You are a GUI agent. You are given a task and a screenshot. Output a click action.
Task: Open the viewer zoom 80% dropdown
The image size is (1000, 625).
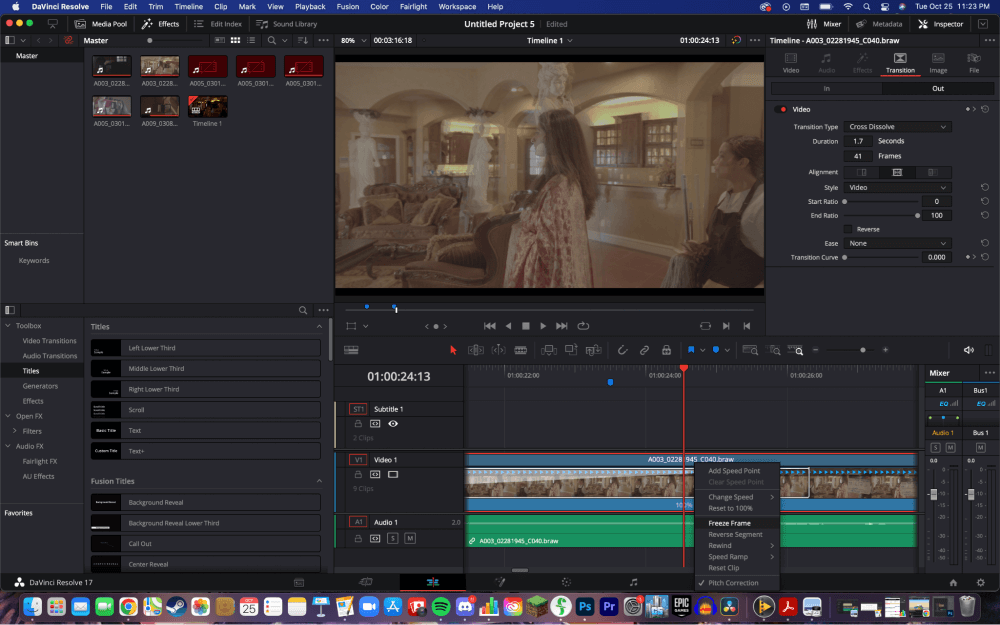353,40
